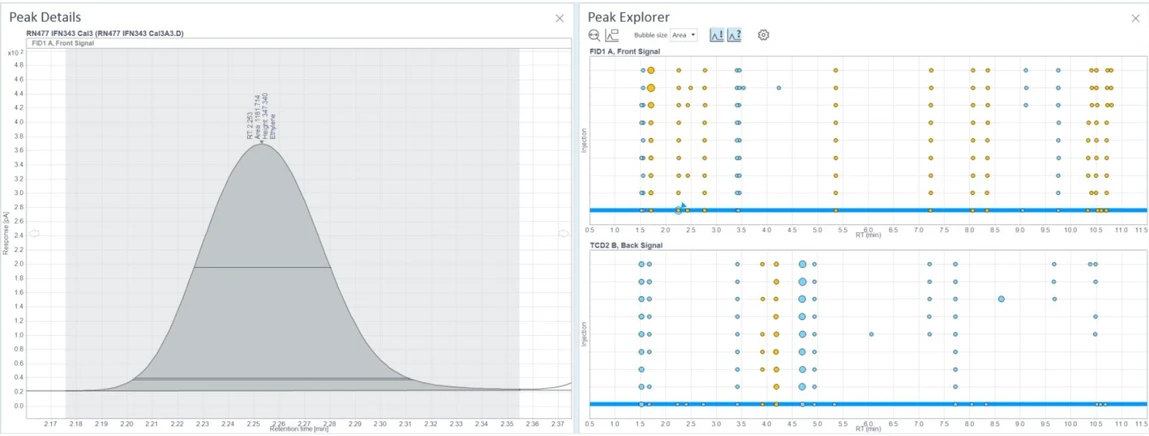
Task: Select the highlighted injection row in FID1 plot
Action: [866, 210]
